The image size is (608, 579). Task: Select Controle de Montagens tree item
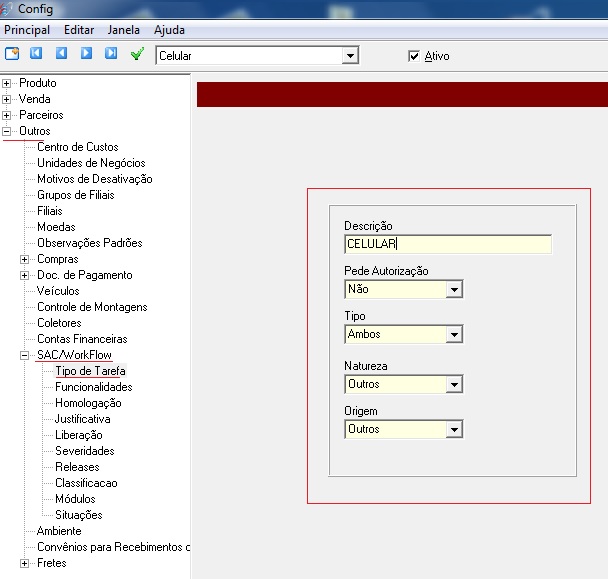pos(92,307)
